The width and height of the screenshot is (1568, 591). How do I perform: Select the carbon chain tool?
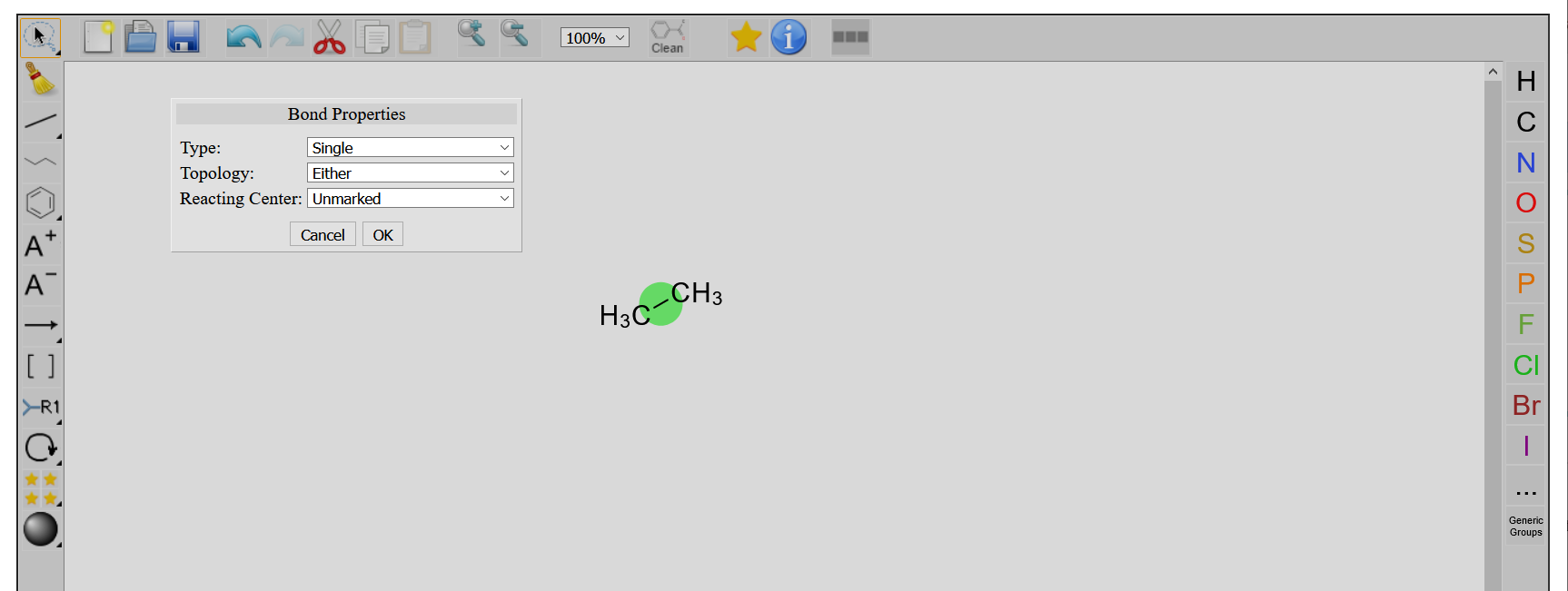click(40, 163)
